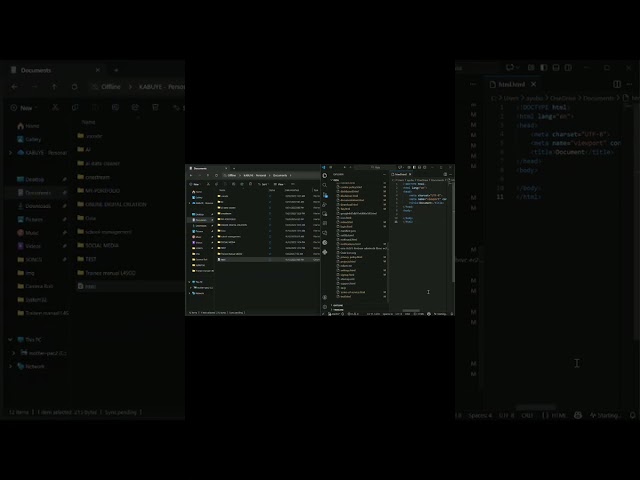Viewport: 640px width, 480px height.
Task: Select Home in navigation pane
Action: (197, 192)
